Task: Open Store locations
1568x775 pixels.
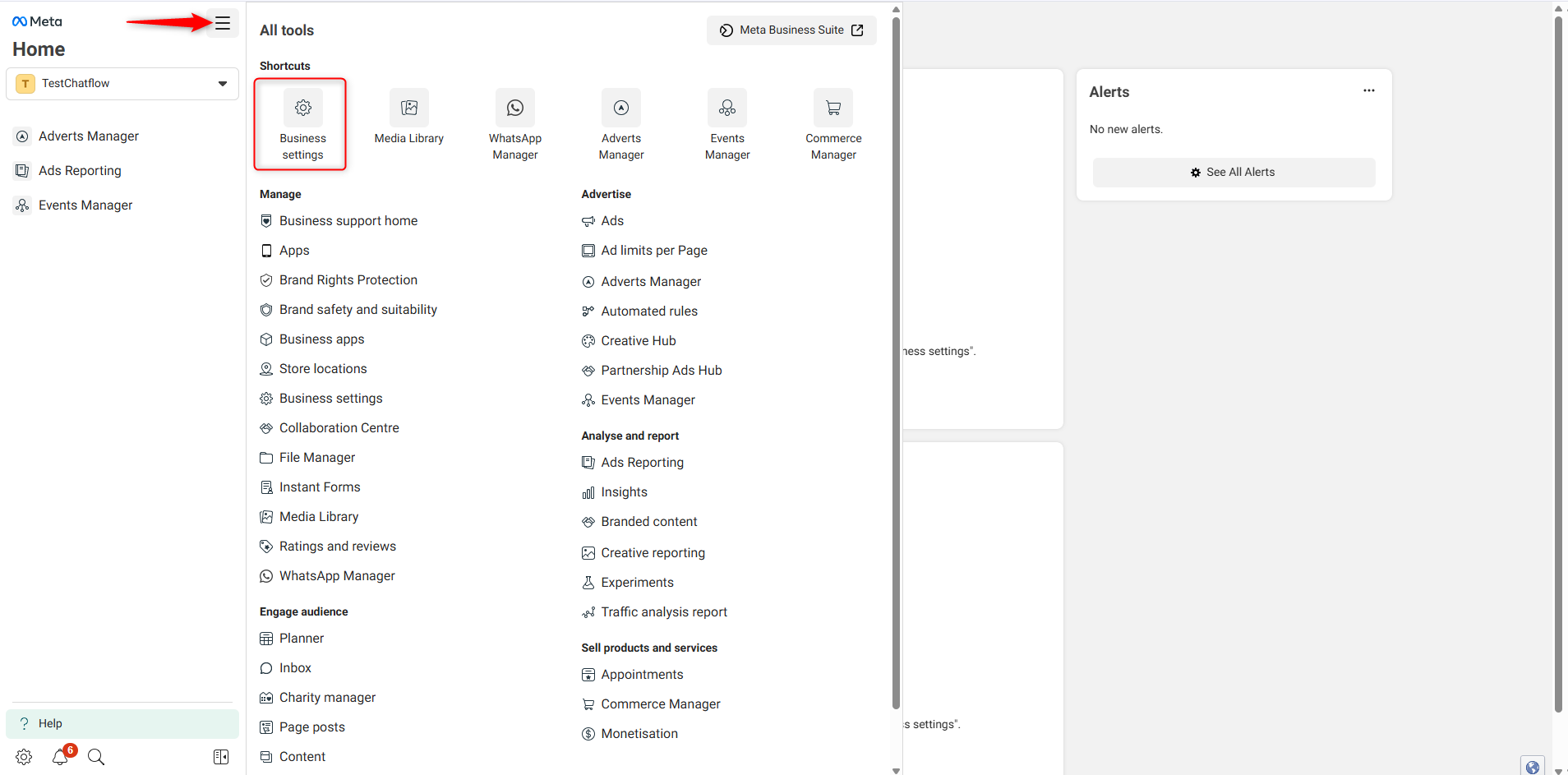Action: pyautogui.click(x=313, y=369)
